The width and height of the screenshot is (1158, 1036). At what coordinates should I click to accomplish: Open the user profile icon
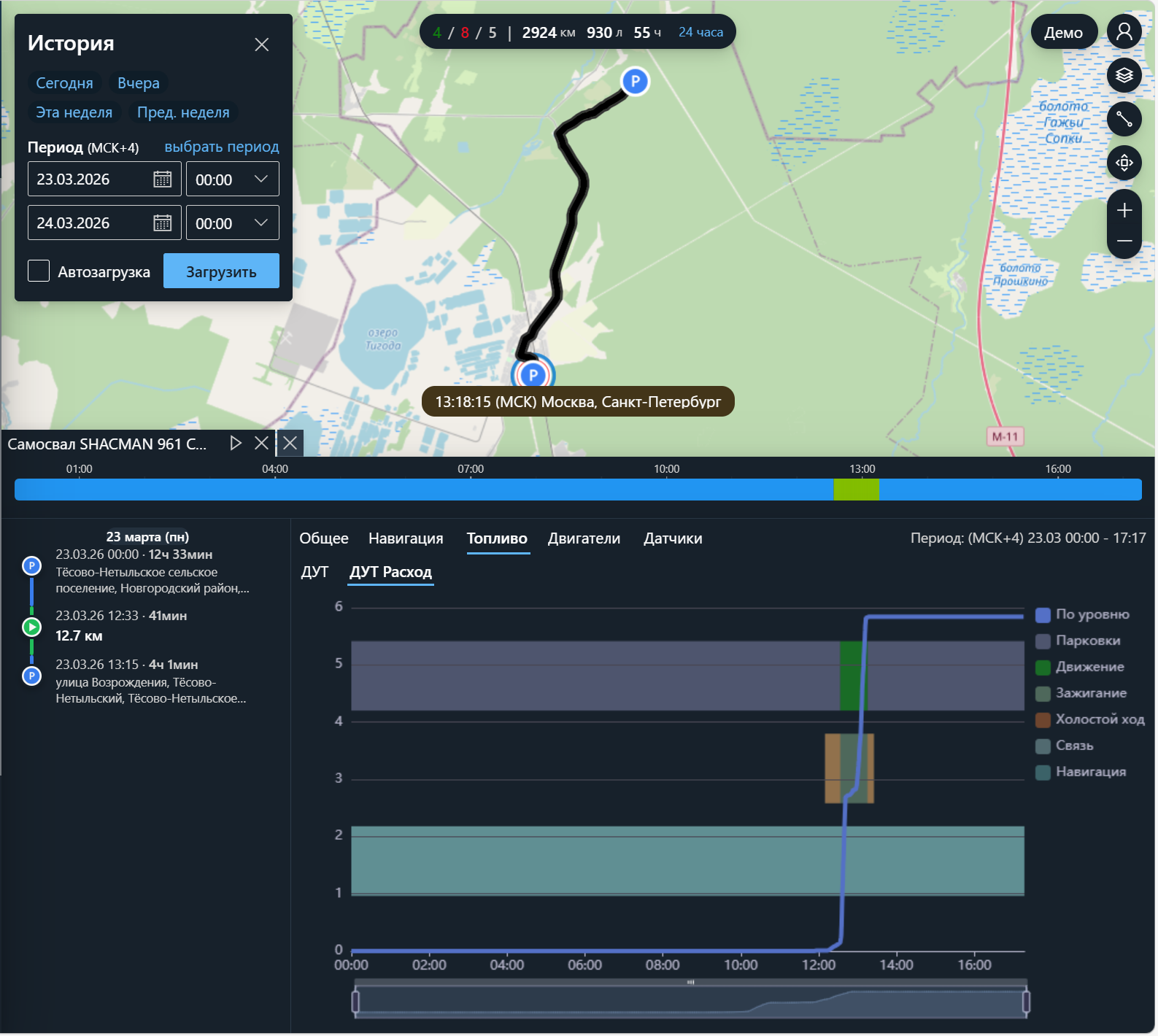(x=1124, y=32)
